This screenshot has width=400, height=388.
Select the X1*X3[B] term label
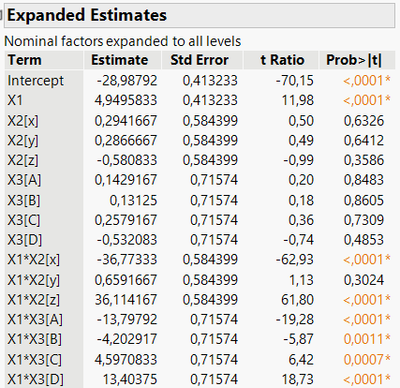coord(35,339)
